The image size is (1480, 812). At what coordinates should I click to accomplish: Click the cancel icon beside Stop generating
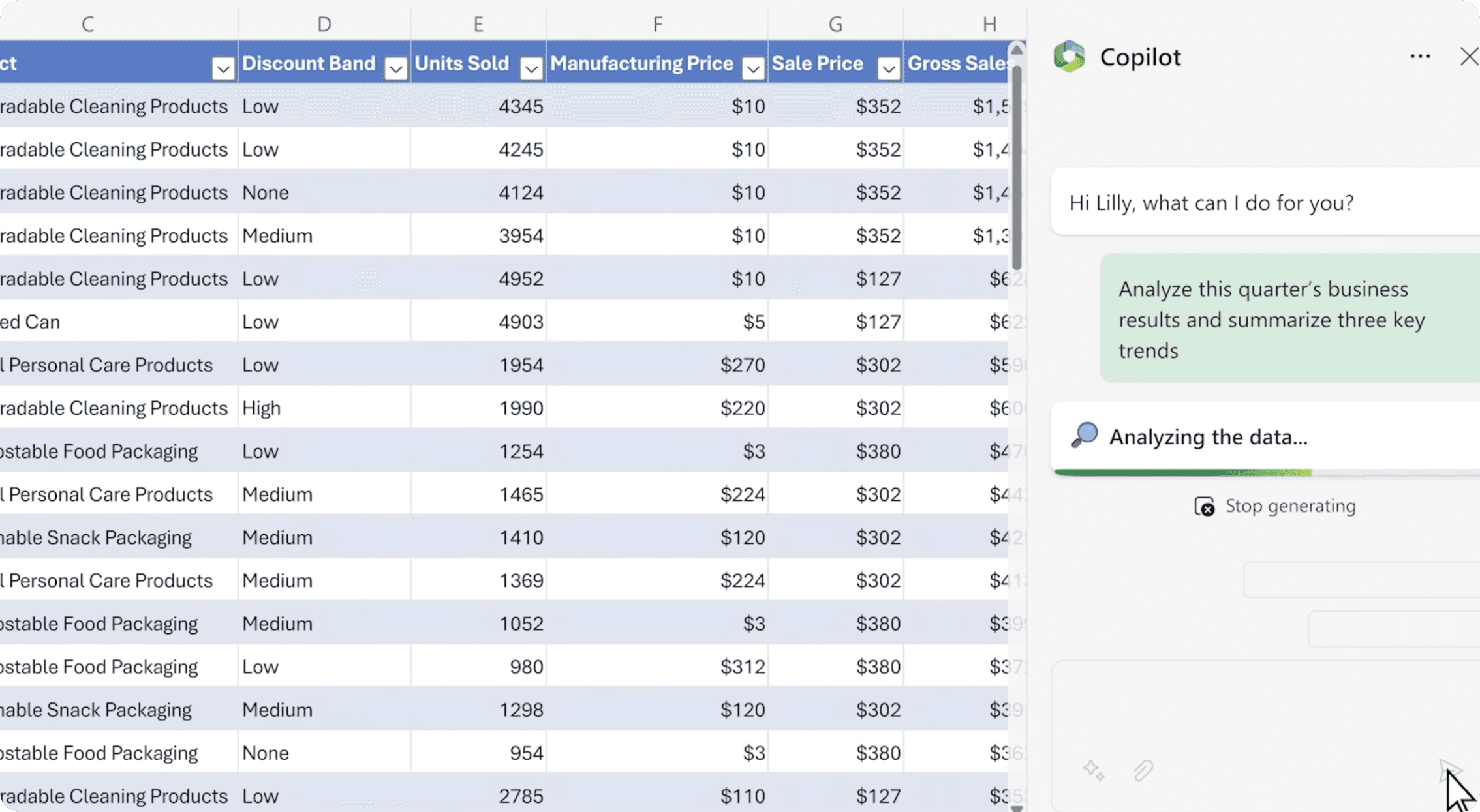[x=1205, y=506]
